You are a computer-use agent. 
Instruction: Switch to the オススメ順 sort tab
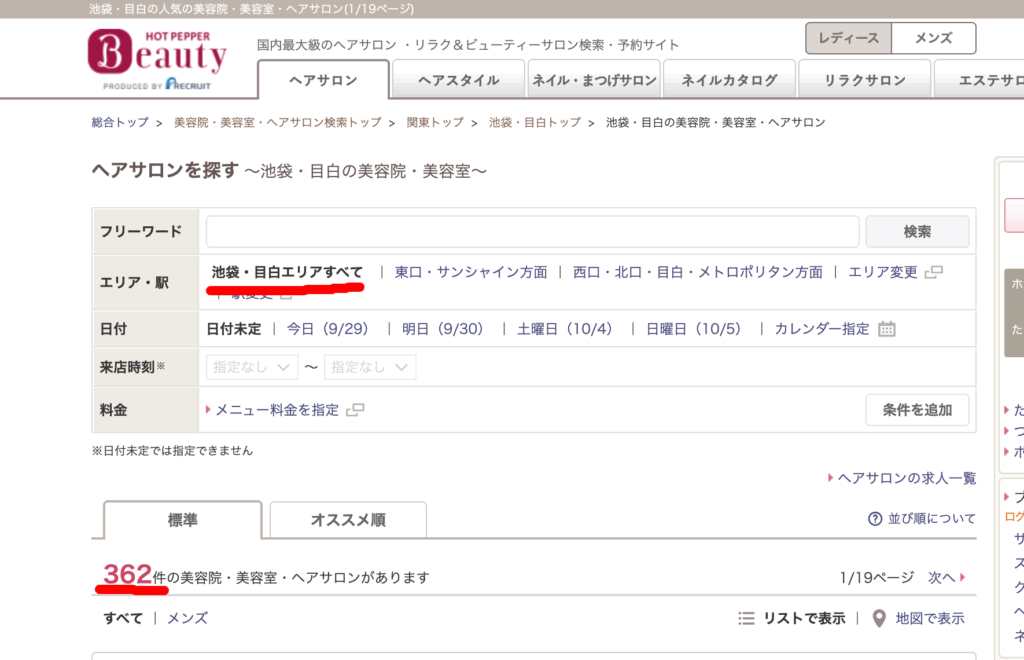click(348, 520)
